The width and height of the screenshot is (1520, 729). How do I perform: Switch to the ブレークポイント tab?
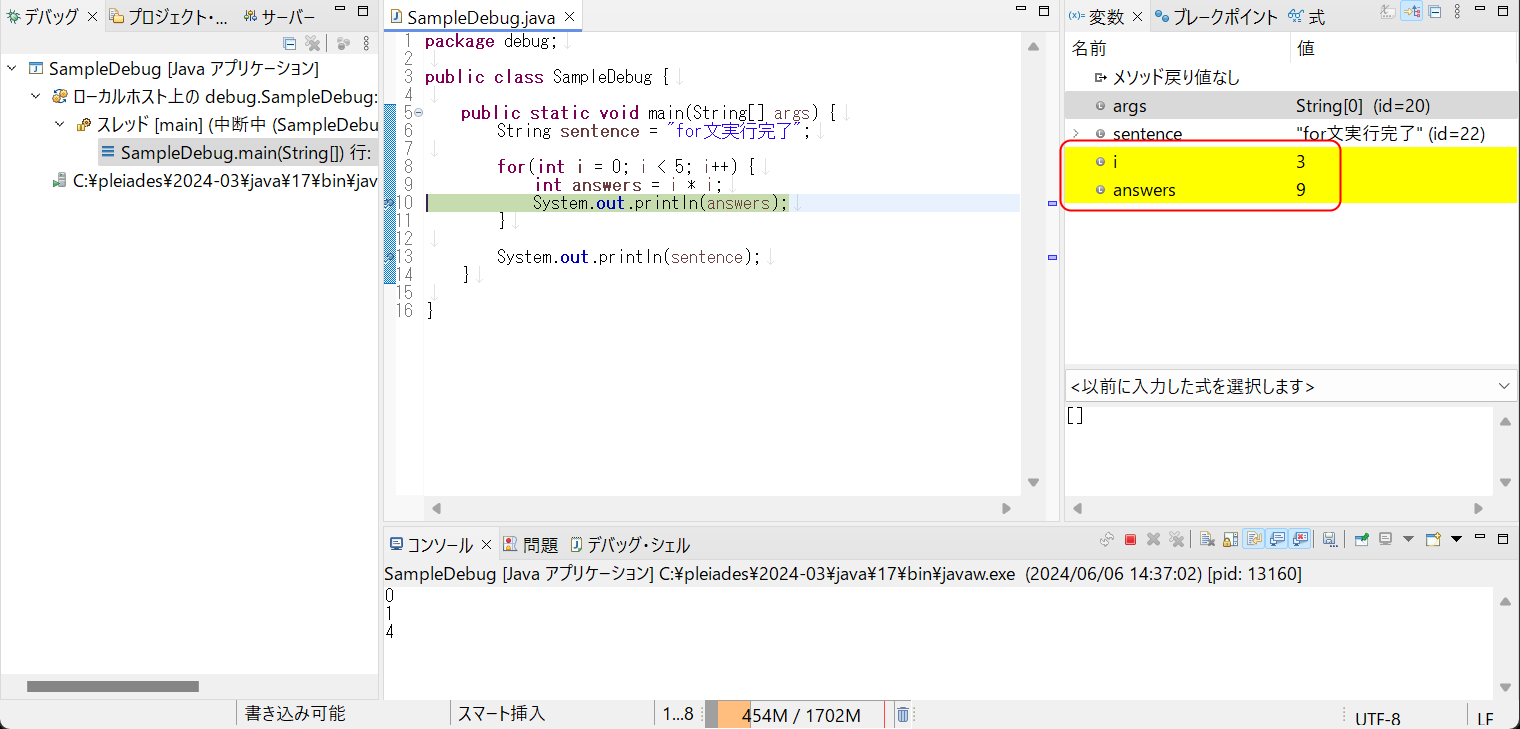[1216, 17]
